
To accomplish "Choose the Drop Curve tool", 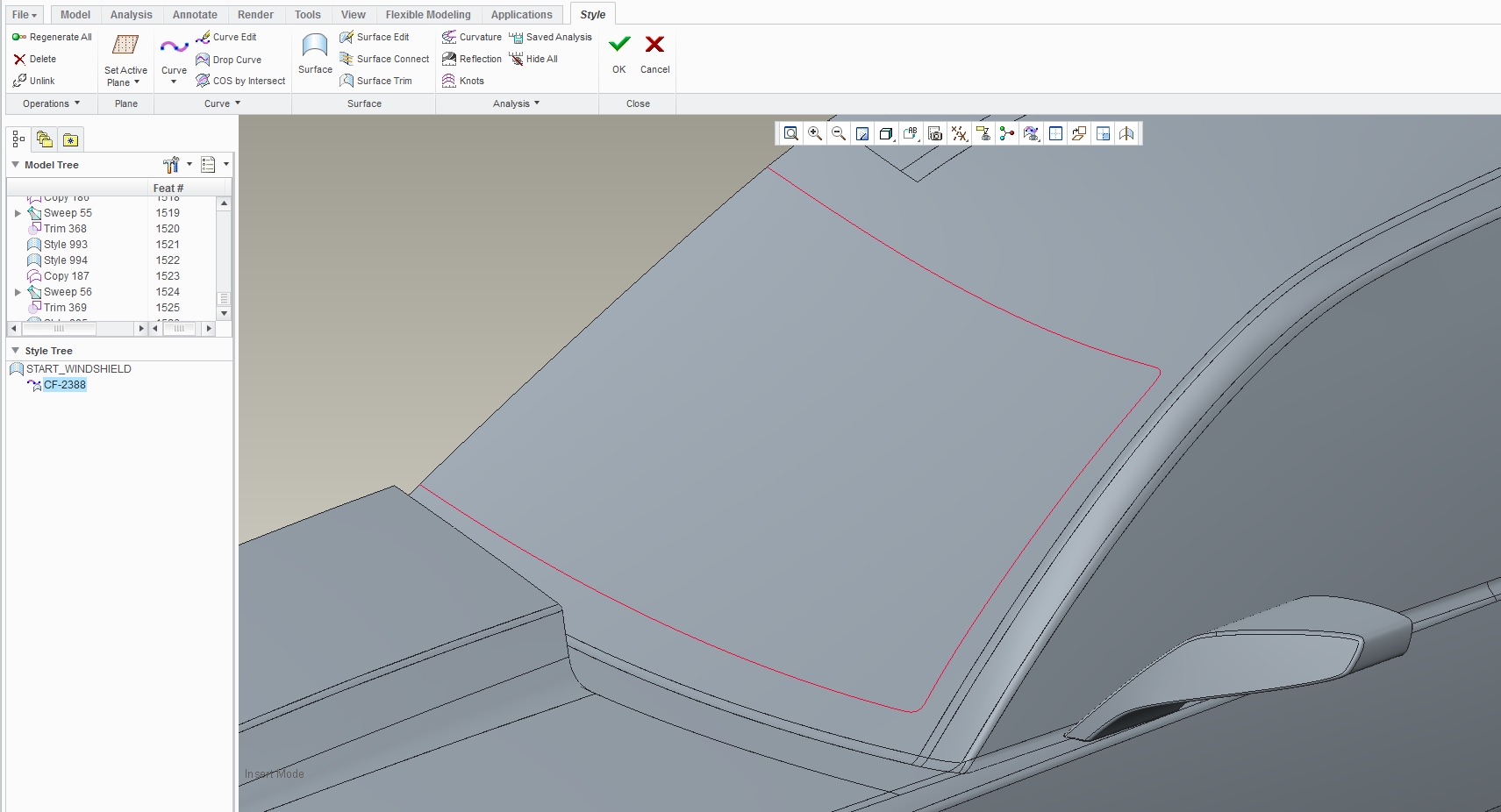I will pyautogui.click(x=228, y=60).
